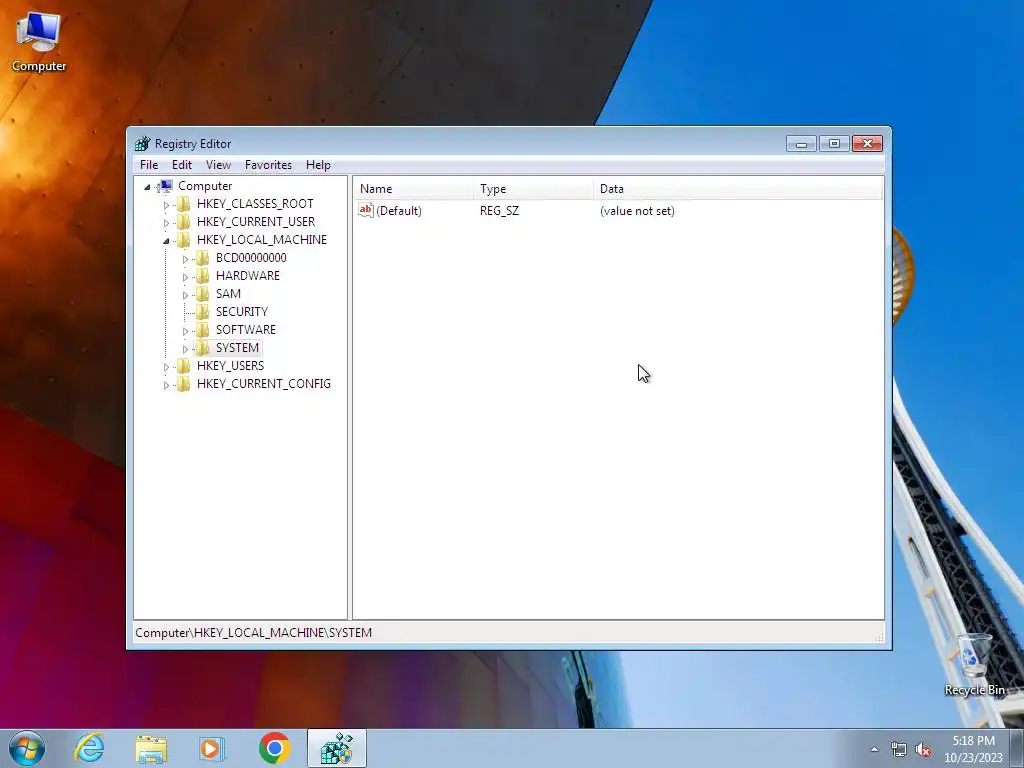Screen dimensions: 1024x768
Task: Select HKEY_LOCAL_MACHINE key label
Action: point(262,240)
